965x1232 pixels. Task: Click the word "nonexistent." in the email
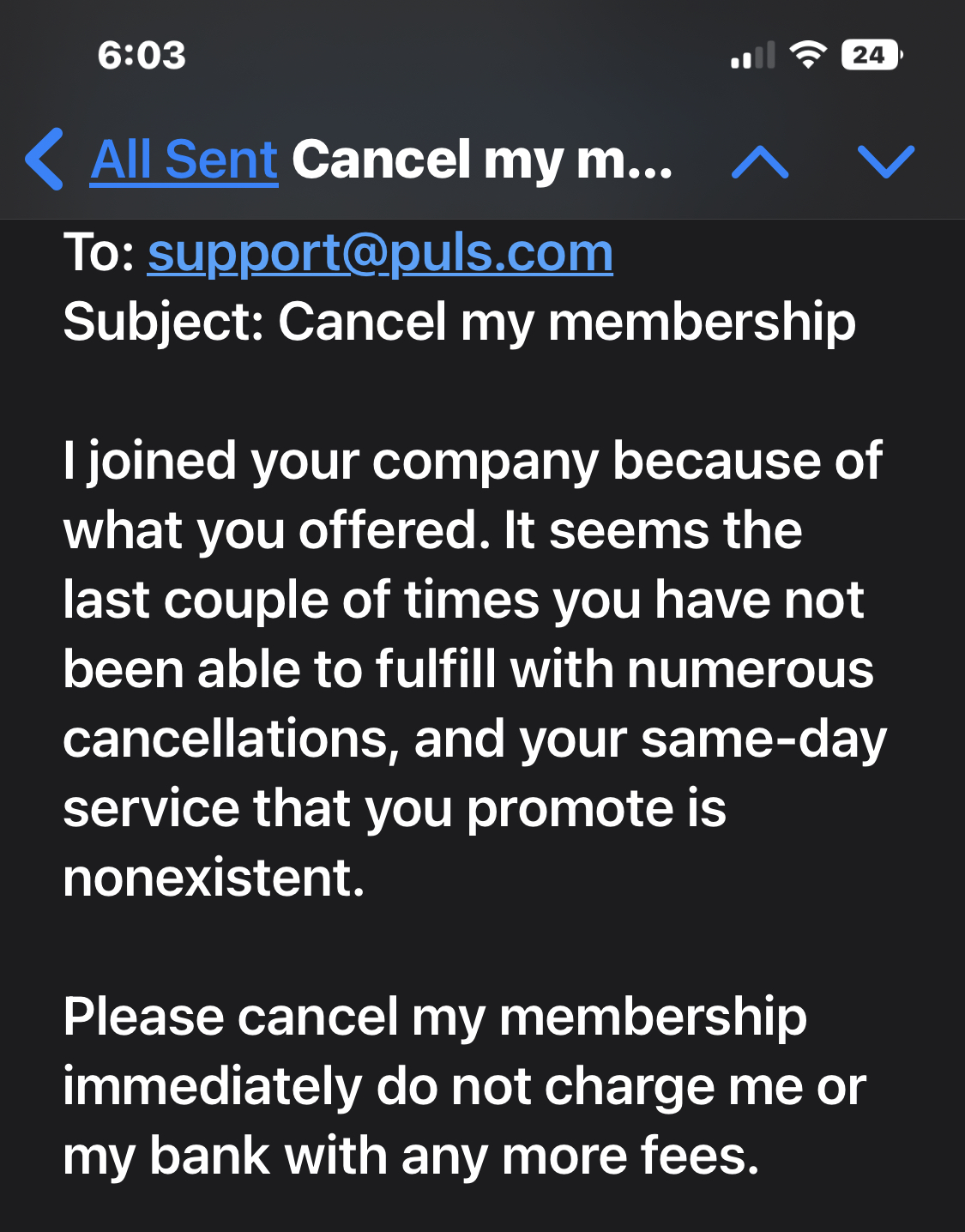(214, 879)
